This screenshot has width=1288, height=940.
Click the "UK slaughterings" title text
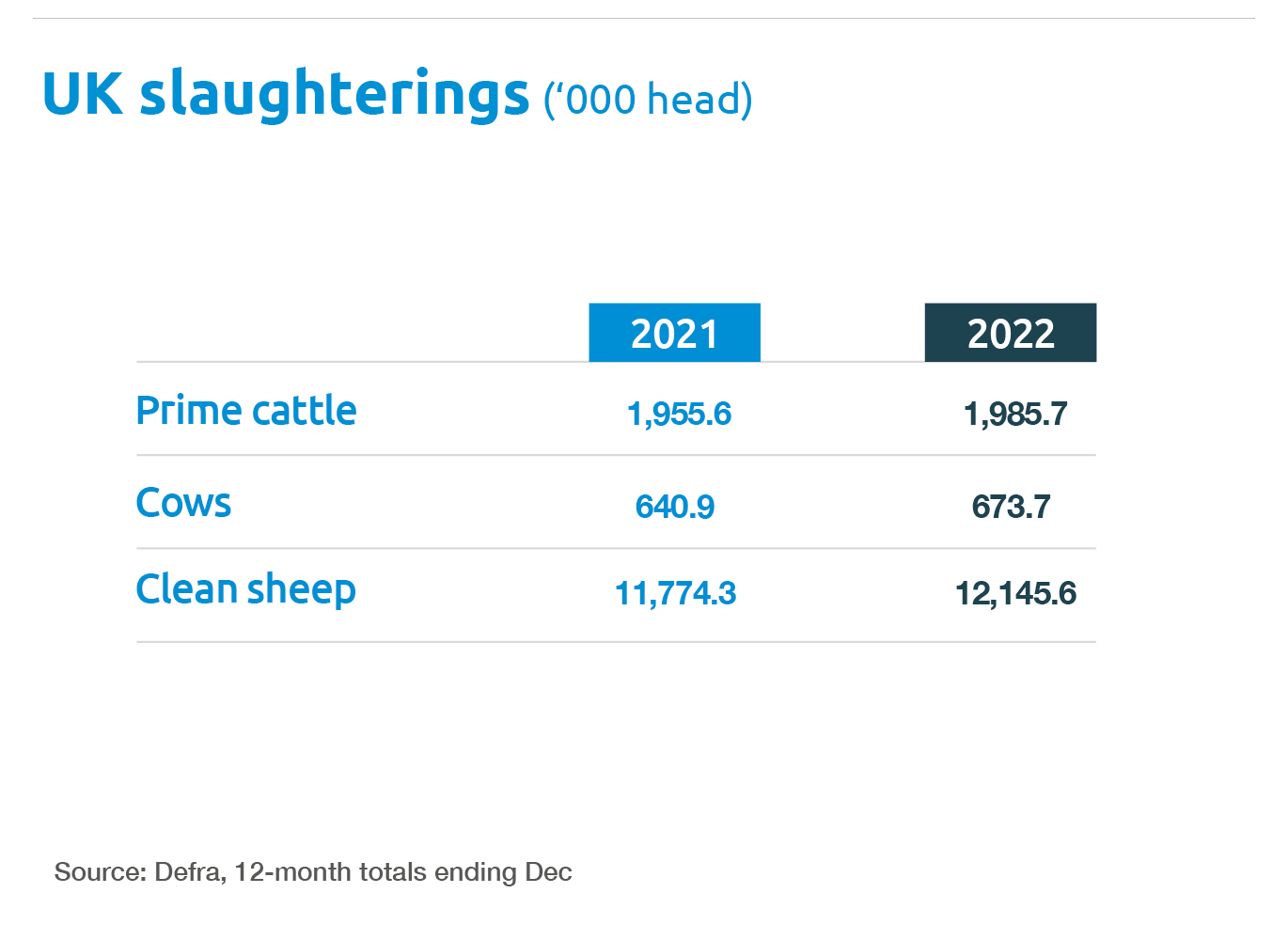pyautogui.click(x=286, y=94)
